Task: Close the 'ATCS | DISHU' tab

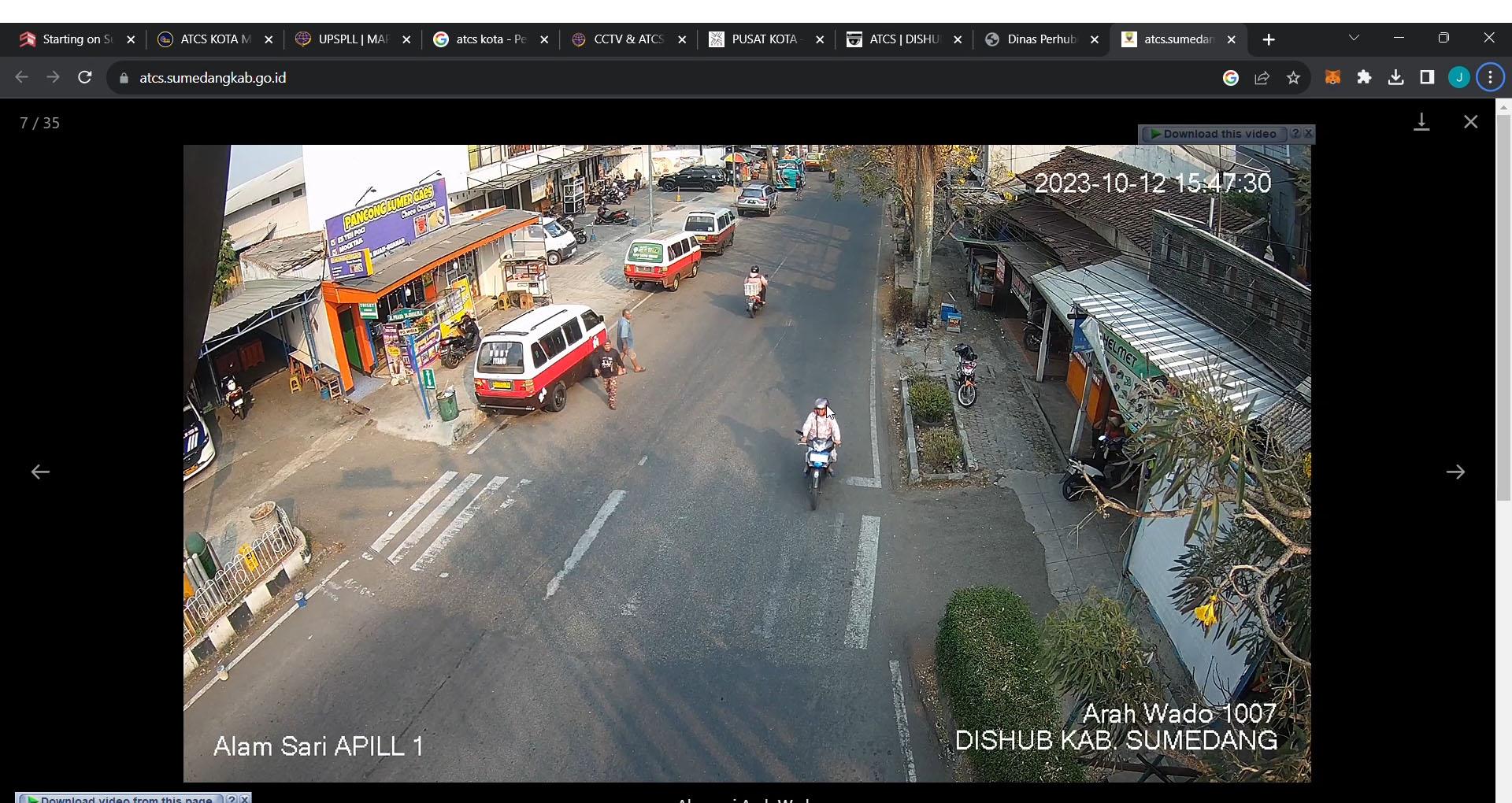Action: pyautogui.click(x=958, y=39)
